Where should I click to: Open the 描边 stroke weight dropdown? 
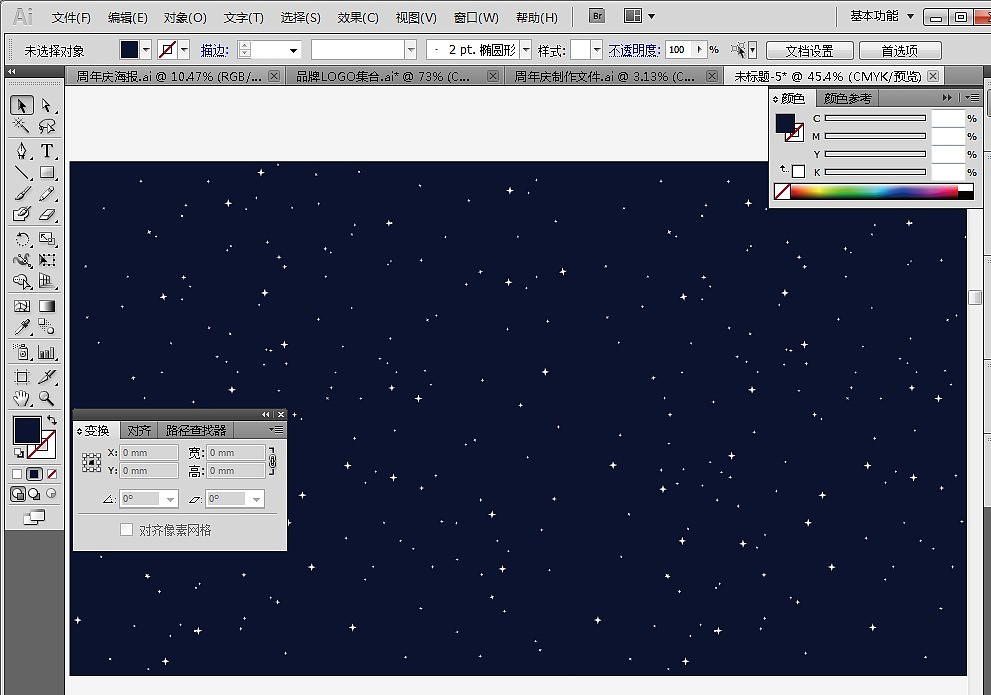pyautogui.click(x=293, y=50)
